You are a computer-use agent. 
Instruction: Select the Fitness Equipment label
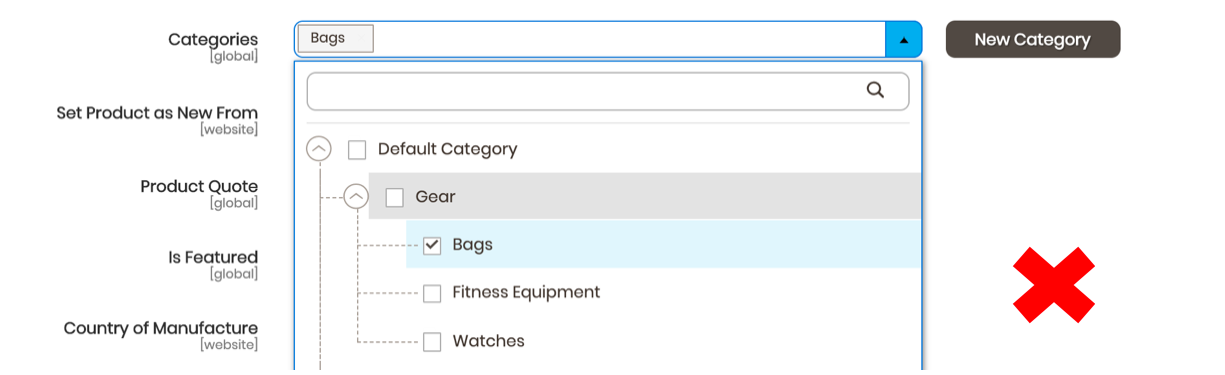[x=526, y=293]
